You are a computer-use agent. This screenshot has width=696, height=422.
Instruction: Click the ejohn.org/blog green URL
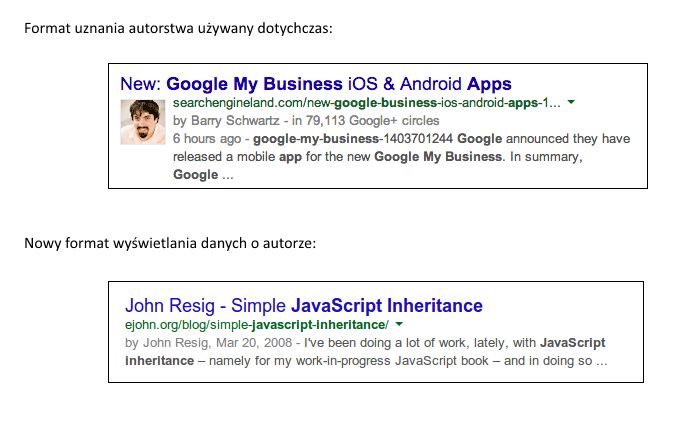[x=257, y=325]
